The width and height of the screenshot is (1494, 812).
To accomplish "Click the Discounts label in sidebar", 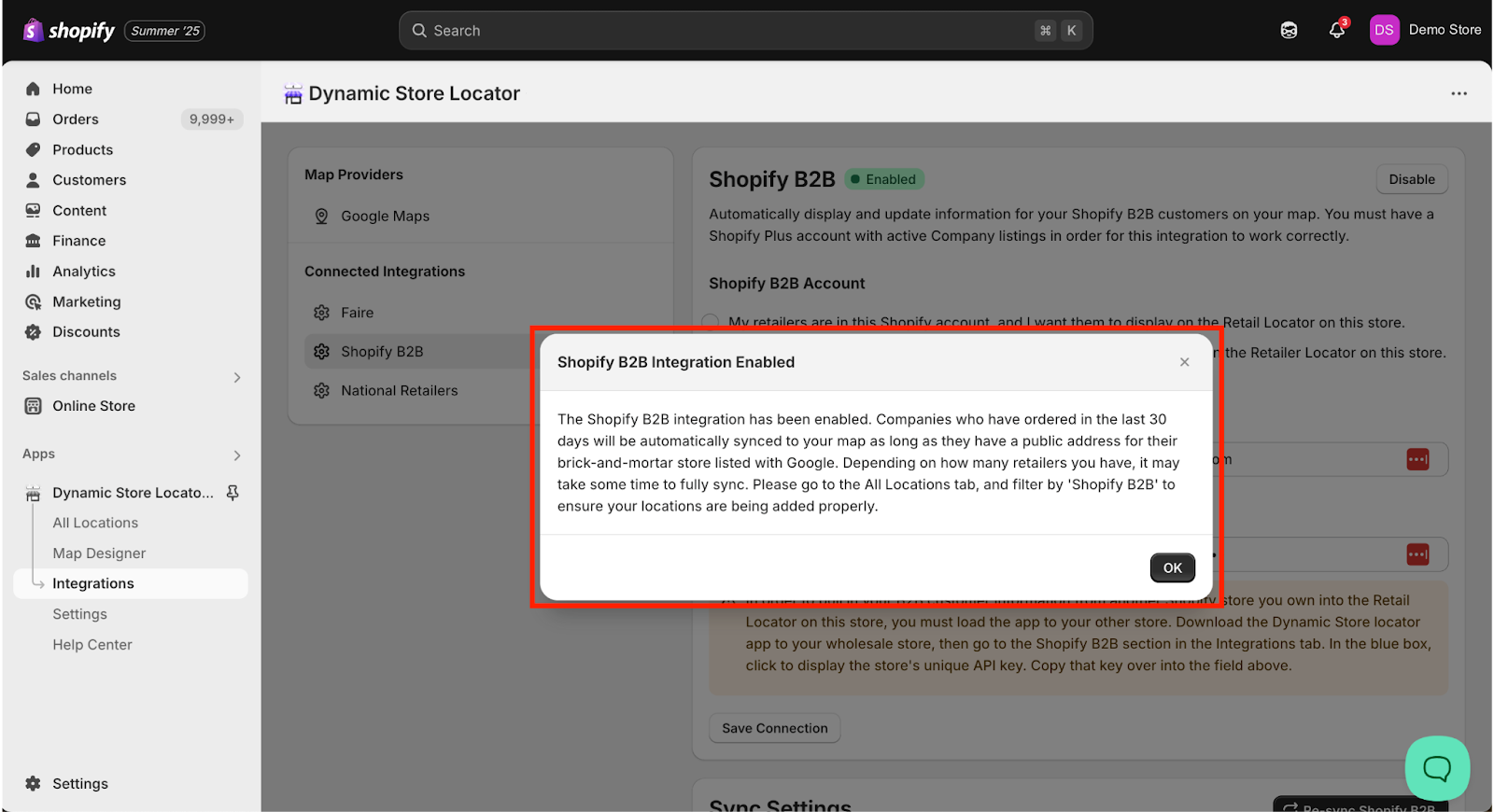I will [x=86, y=332].
